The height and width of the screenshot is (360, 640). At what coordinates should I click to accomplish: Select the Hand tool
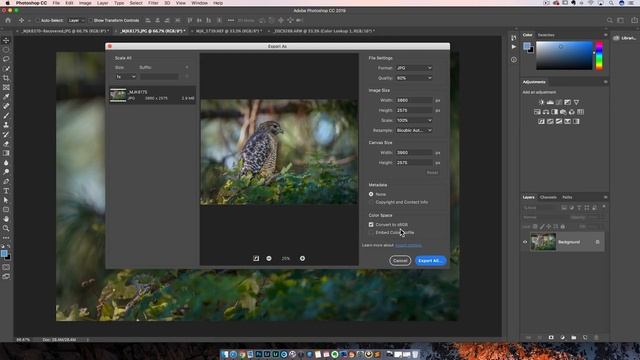tap(6, 219)
